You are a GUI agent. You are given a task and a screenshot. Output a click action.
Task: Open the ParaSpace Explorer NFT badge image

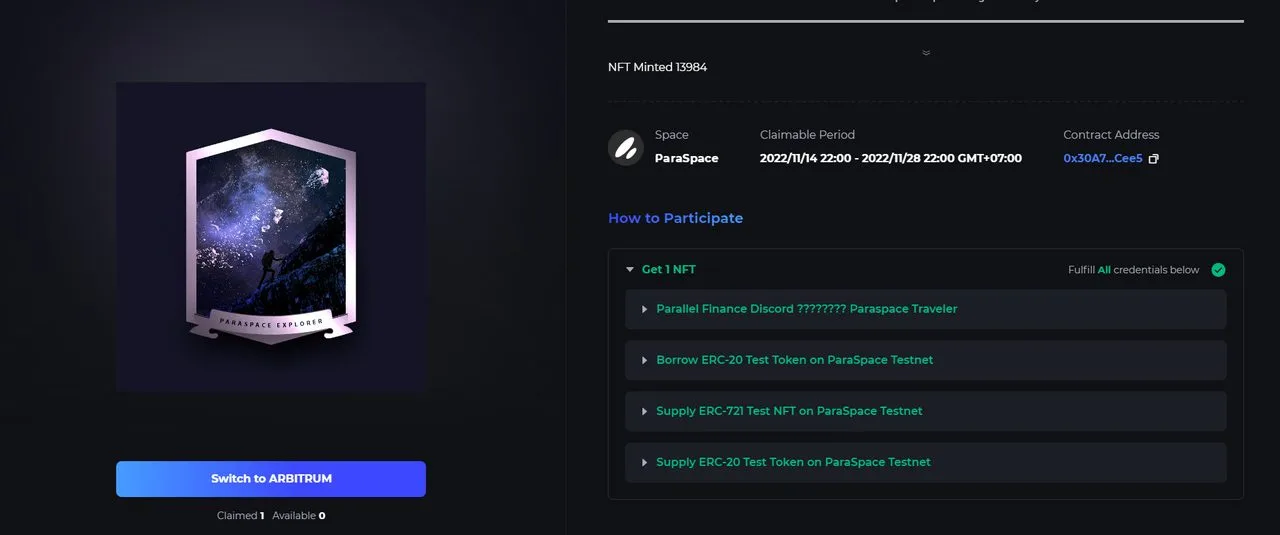tap(271, 237)
